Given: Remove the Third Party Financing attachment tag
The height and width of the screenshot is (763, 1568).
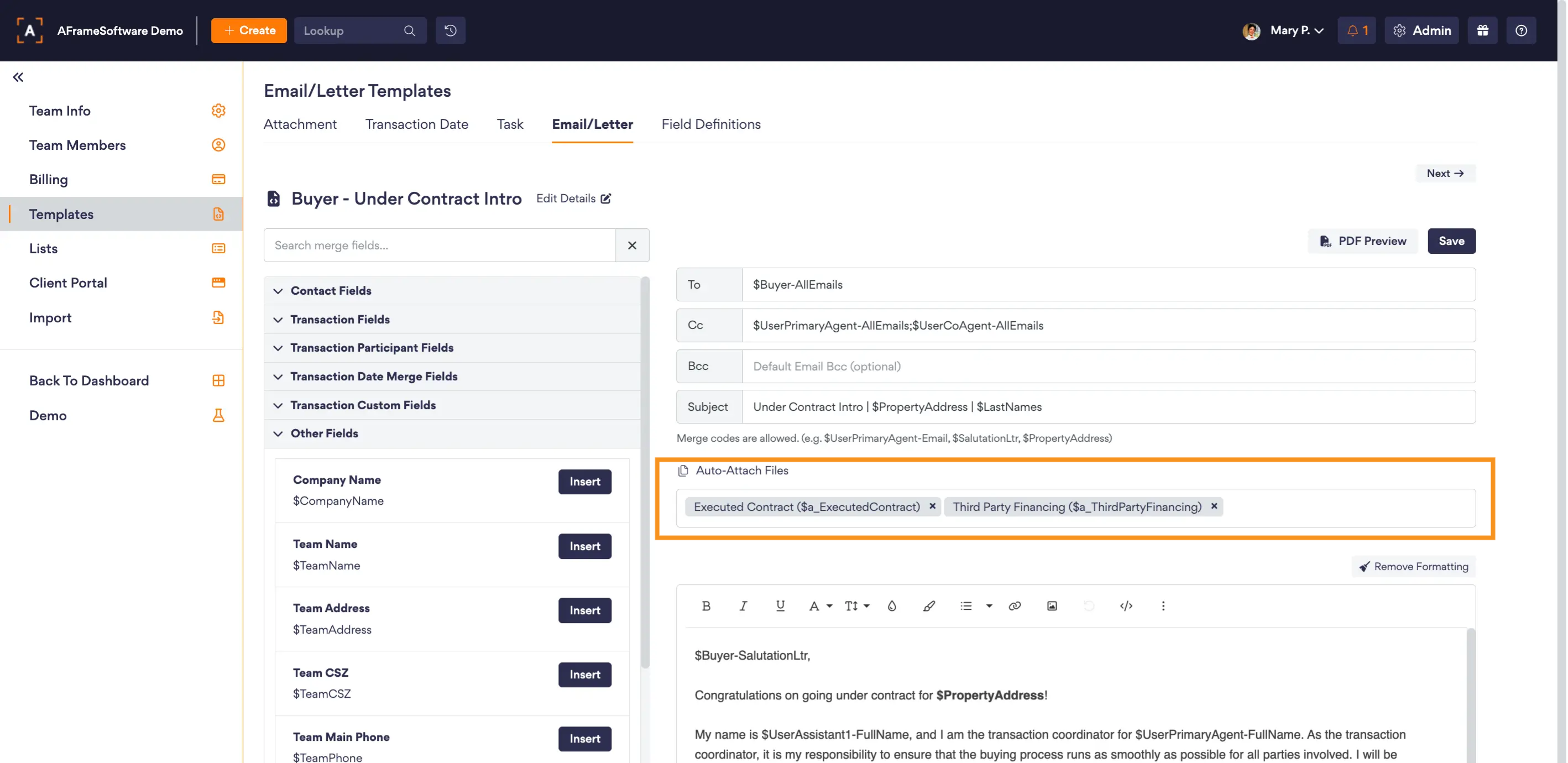Looking at the screenshot, I should point(1214,506).
